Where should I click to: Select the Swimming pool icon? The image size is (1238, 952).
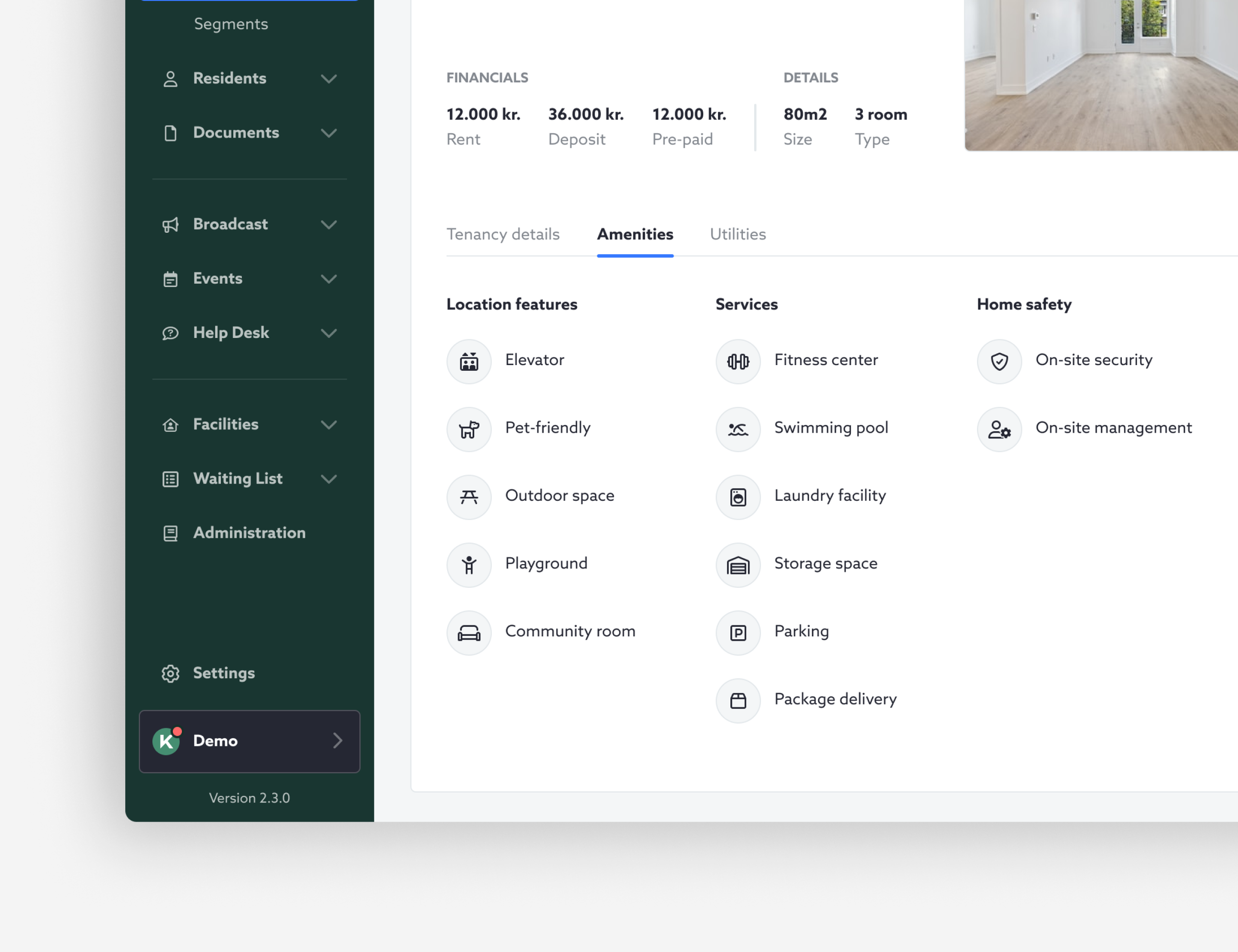click(738, 429)
